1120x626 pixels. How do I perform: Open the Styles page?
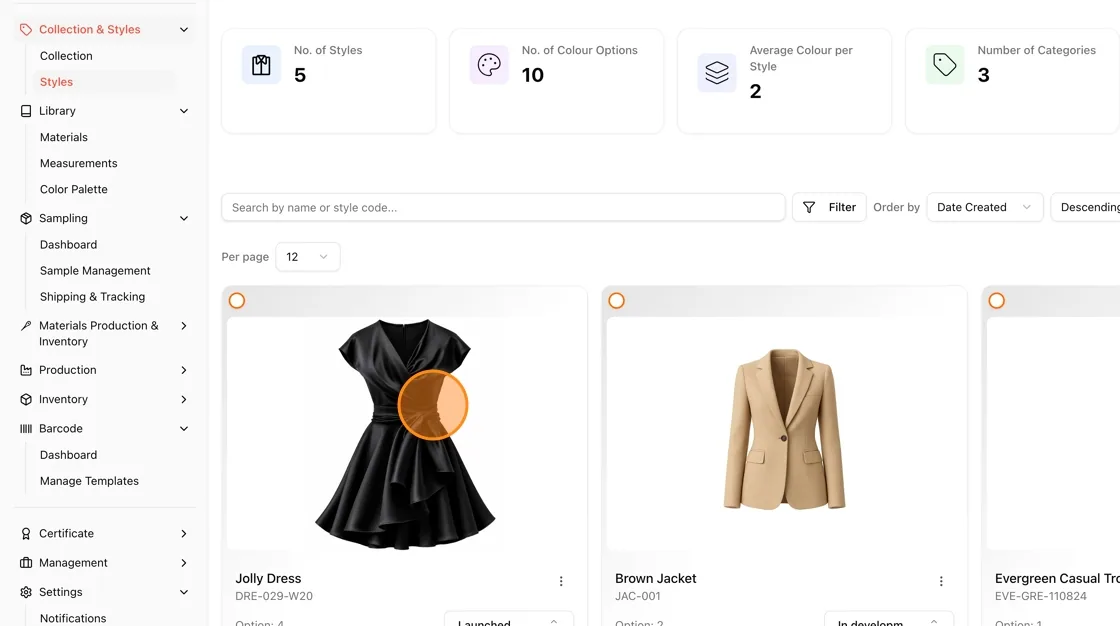coord(56,82)
